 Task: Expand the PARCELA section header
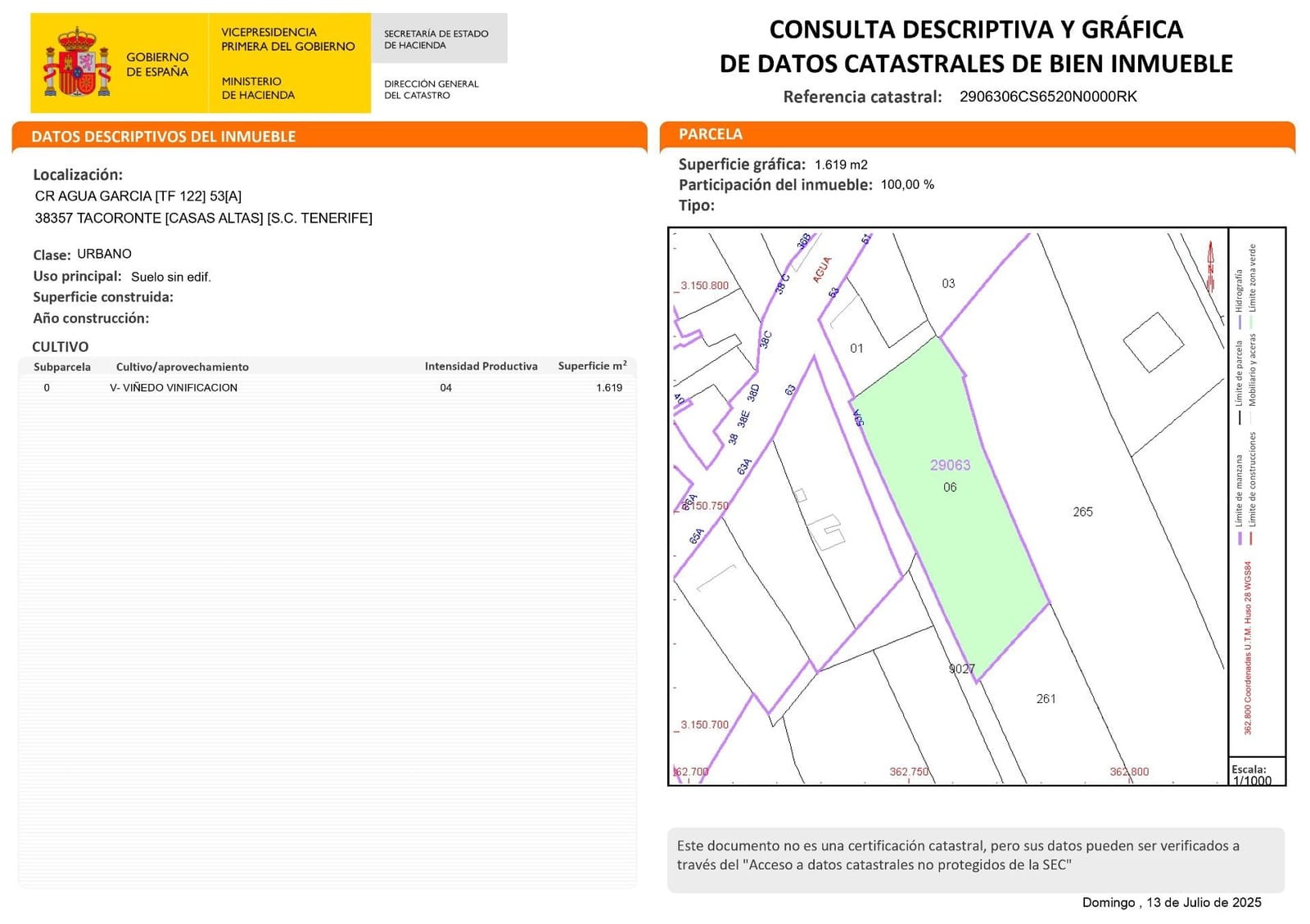click(x=711, y=133)
